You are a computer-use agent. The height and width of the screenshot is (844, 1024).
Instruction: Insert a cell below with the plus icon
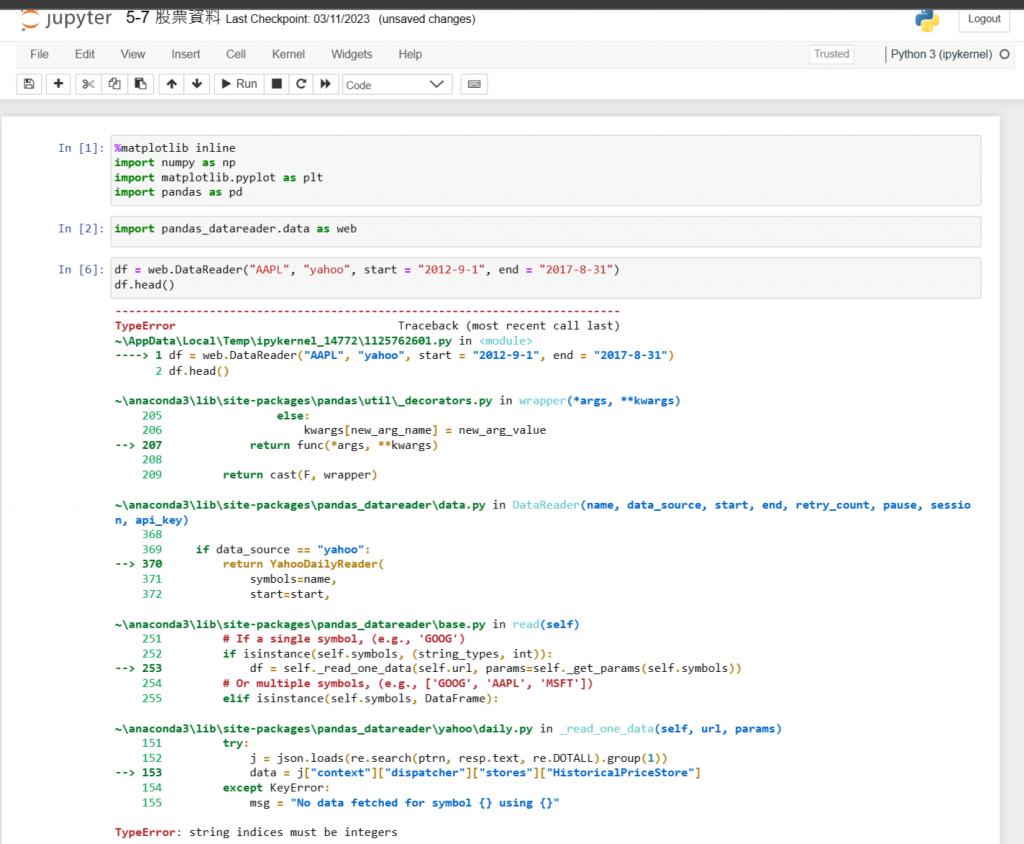point(58,84)
